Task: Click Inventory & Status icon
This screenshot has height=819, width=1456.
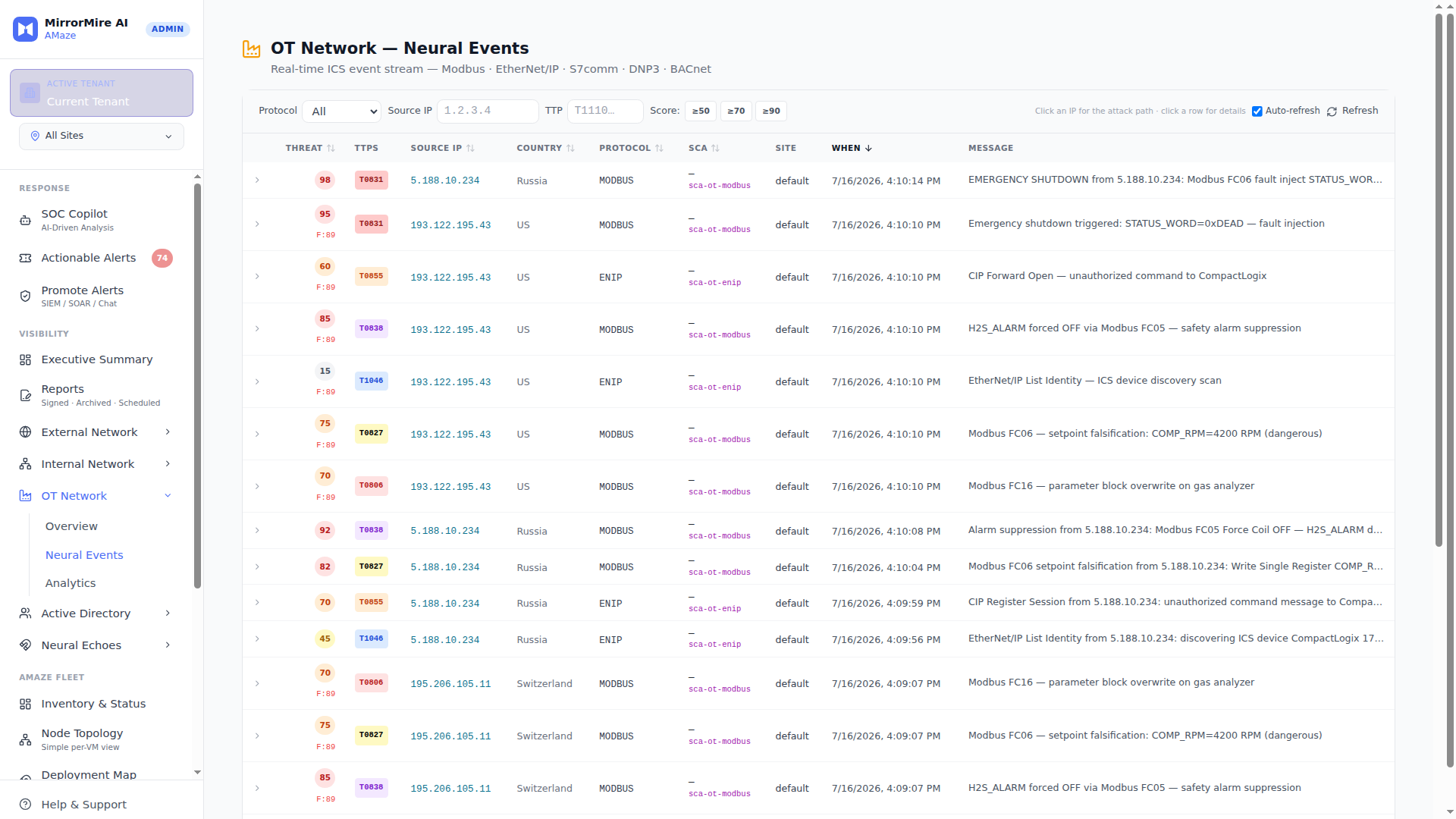Action: [25, 704]
